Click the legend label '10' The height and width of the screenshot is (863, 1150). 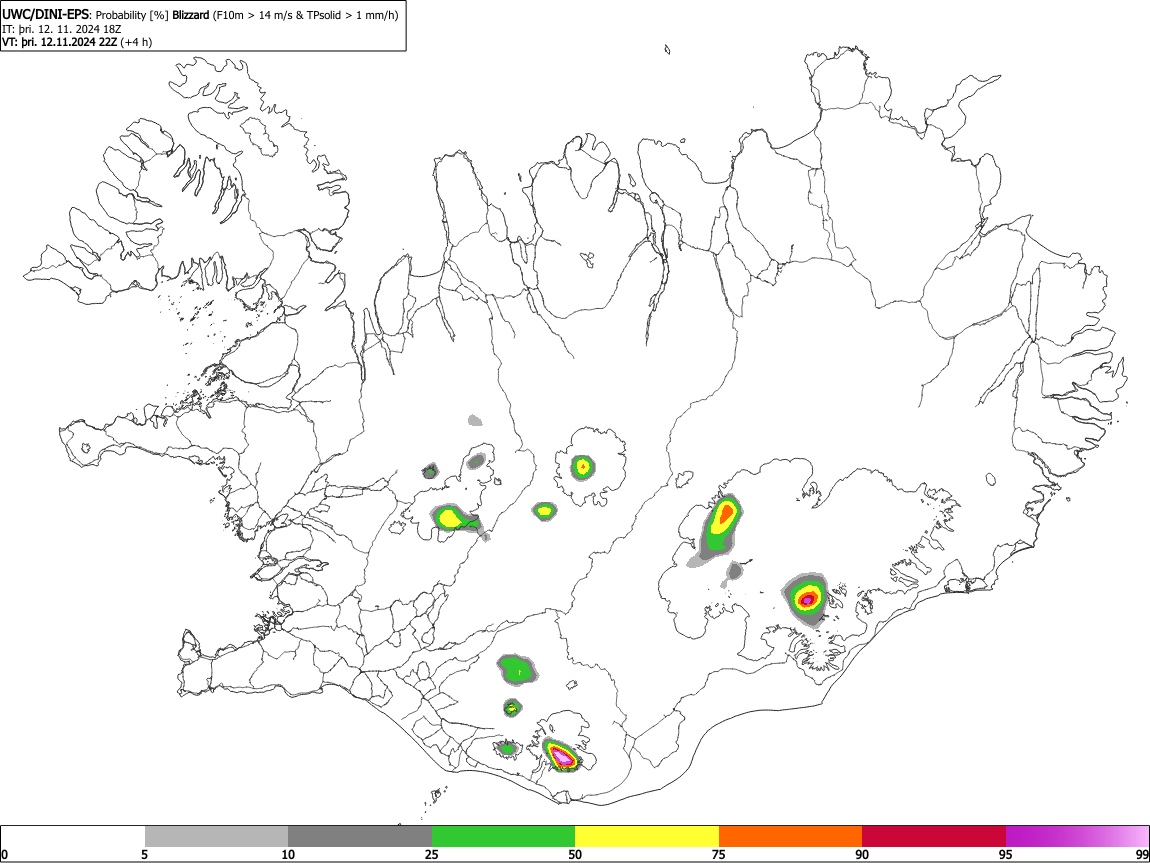point(288,854)
